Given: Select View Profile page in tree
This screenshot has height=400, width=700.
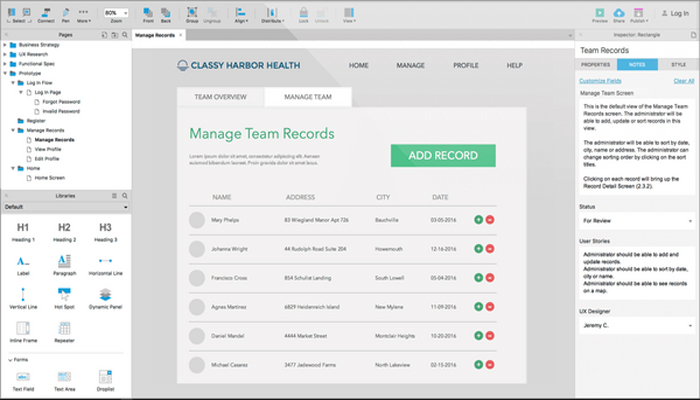Looking at the screenshot, I should tap(48, 149).
